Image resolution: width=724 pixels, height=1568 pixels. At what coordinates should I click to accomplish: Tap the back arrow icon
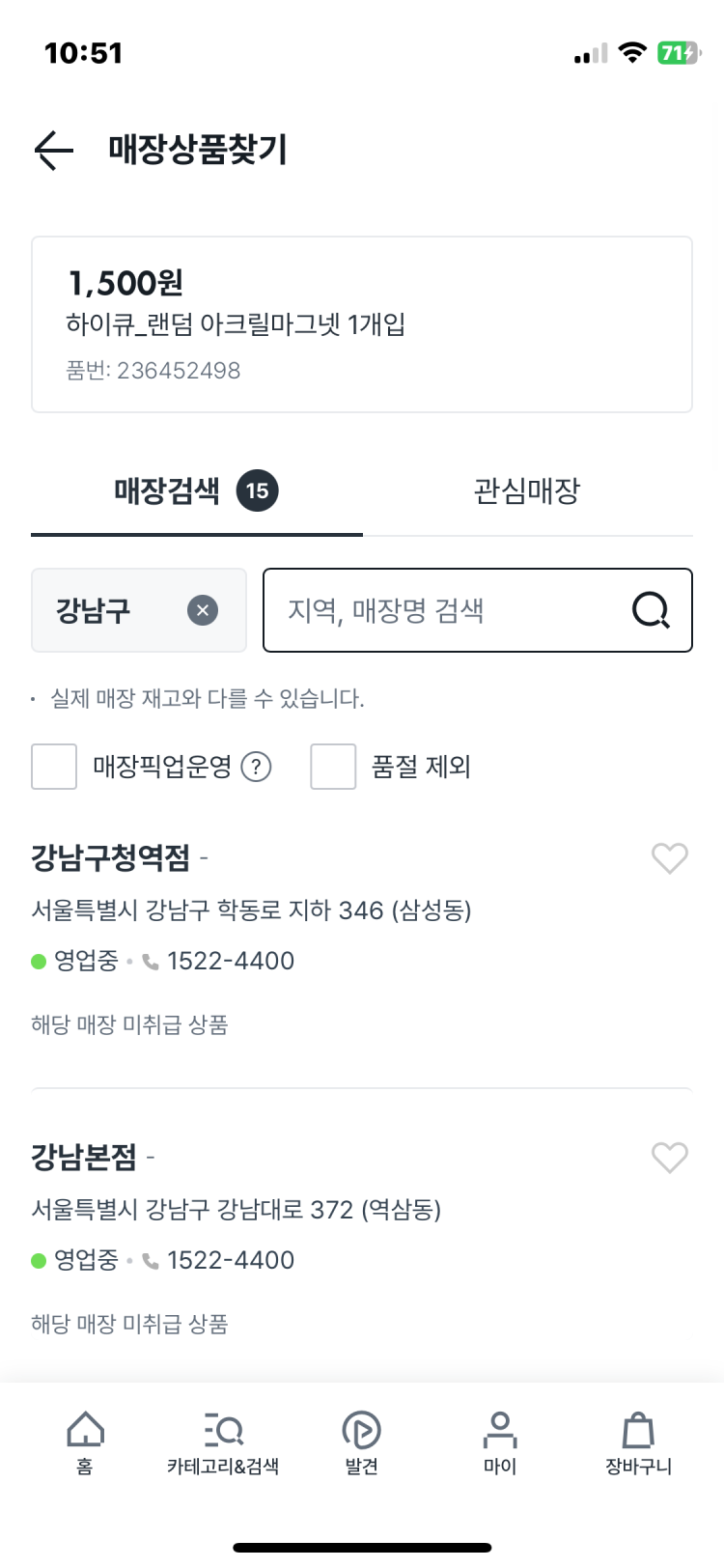pyautogui.click(x=54, y=150)
